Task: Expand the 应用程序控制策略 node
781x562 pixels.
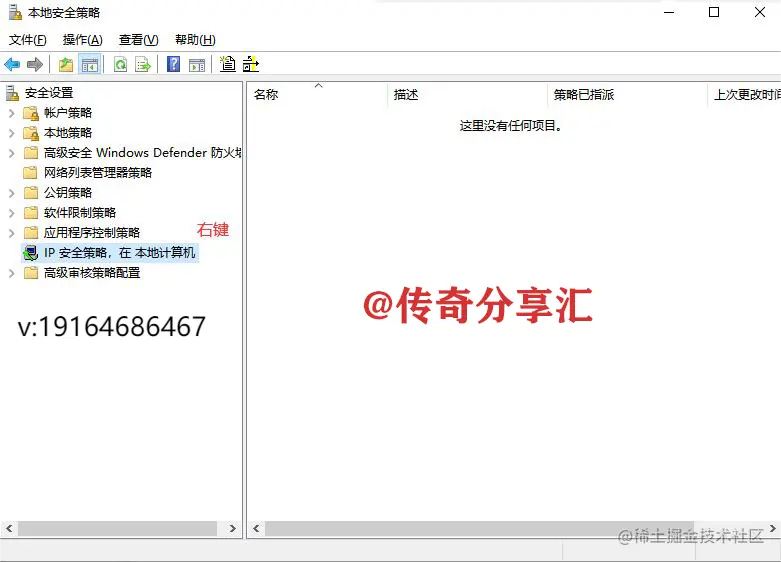Action: (11, 233)
